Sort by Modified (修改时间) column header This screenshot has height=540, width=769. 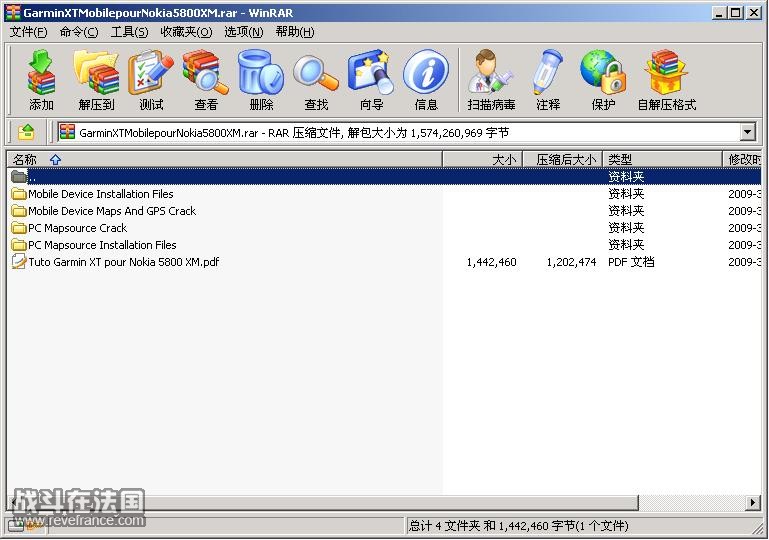(743, 159)
